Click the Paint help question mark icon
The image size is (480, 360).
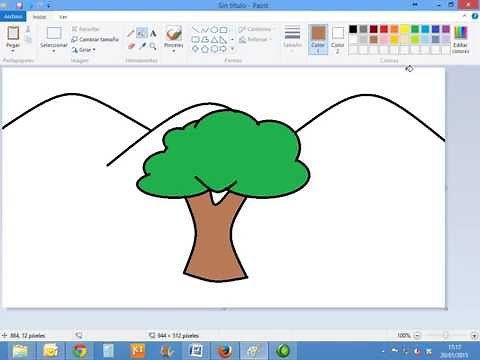pos(474,16)
